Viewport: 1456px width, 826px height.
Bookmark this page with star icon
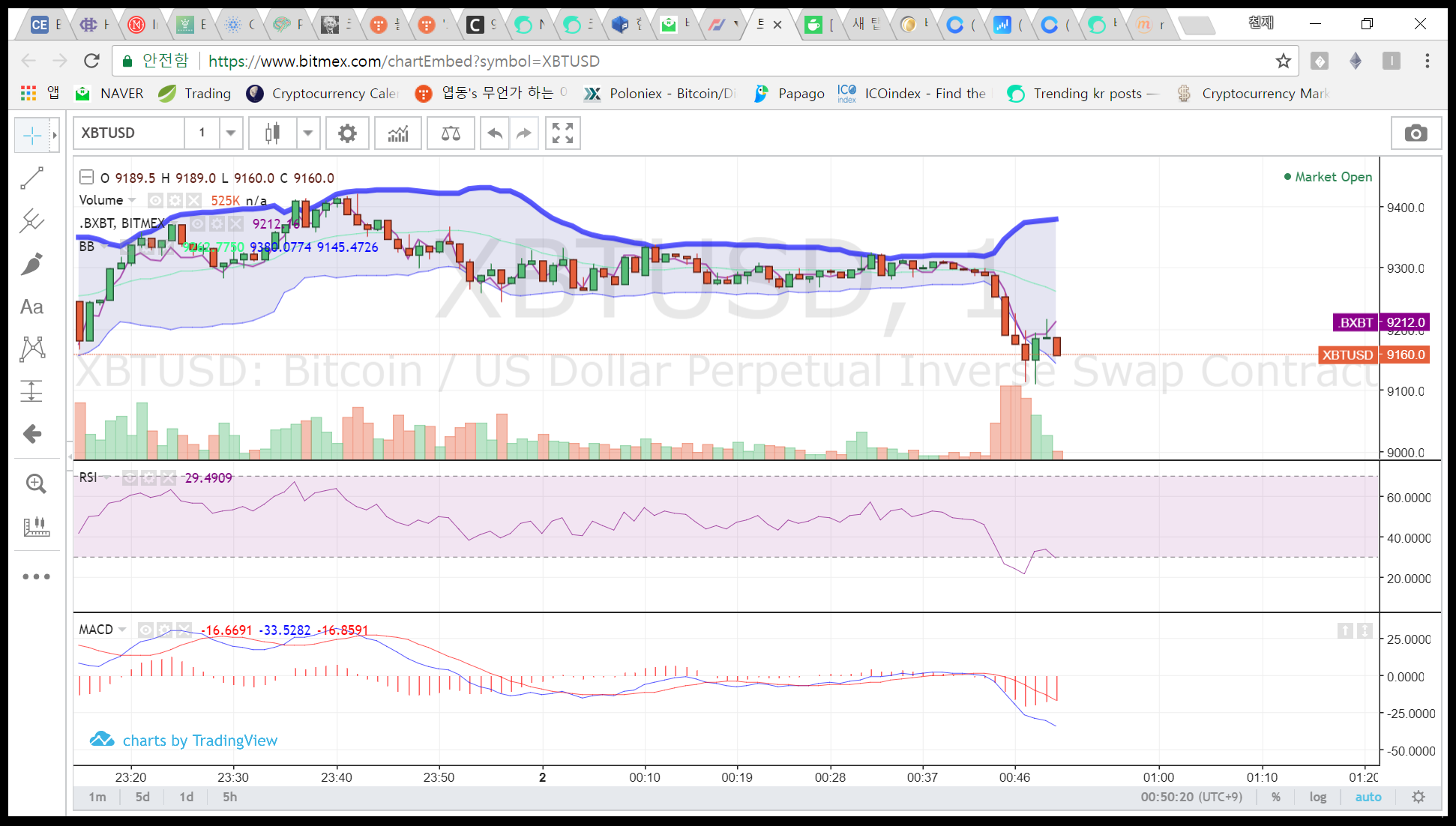click(x=1284, y=61)
